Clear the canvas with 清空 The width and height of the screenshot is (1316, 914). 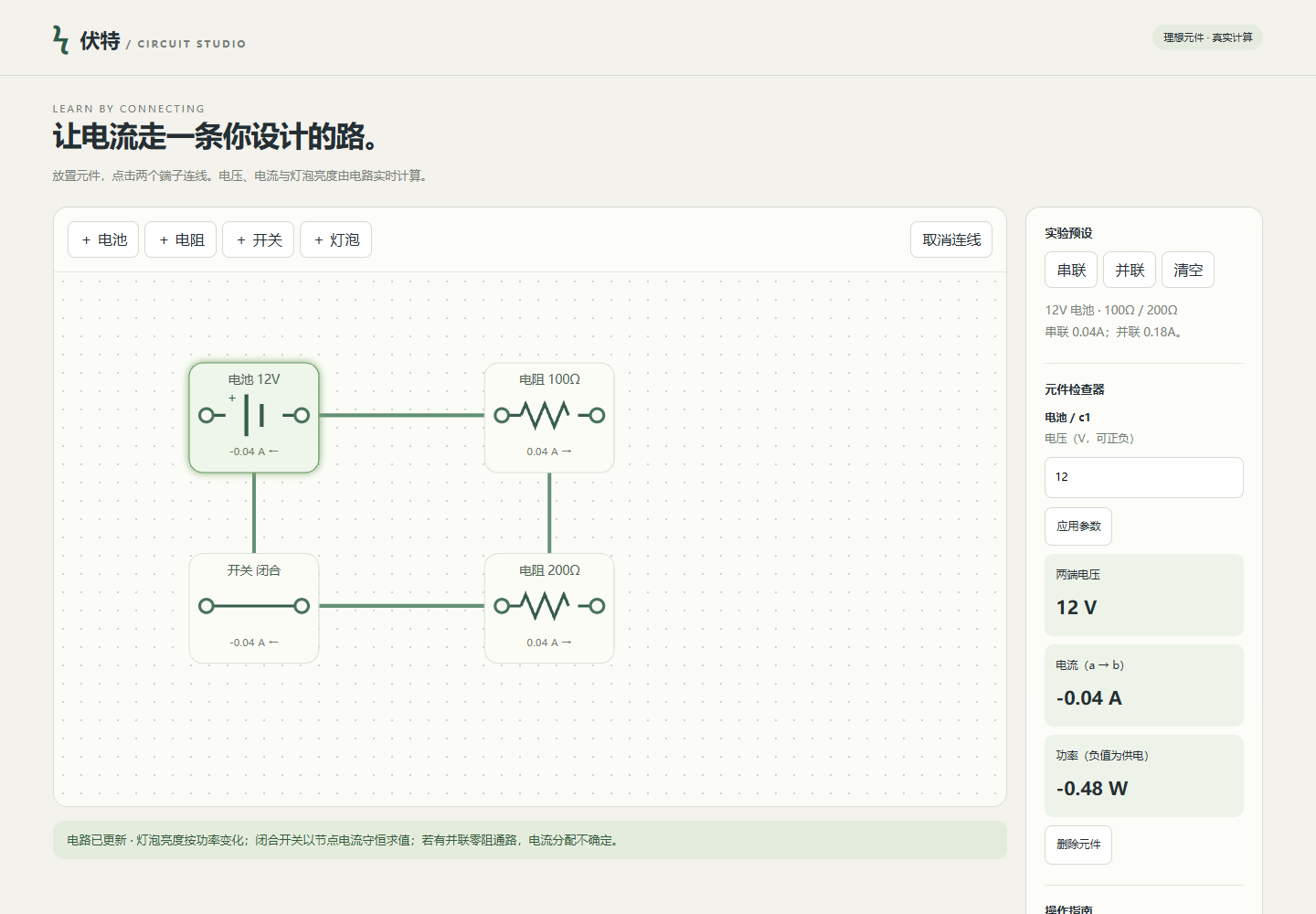1188,270
